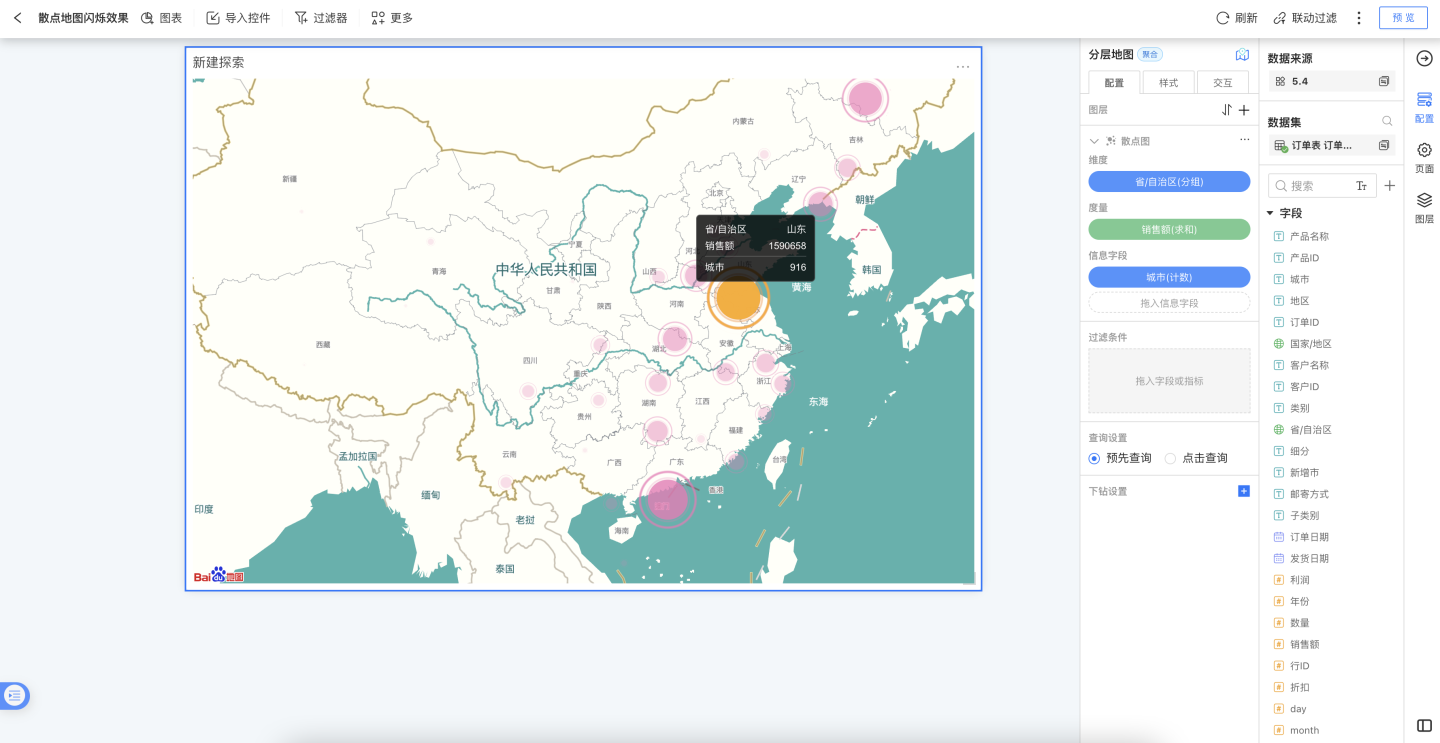Open 页面 settings in the right sidebar
The image size is (1440, 743).
(x=1424, y=156)
